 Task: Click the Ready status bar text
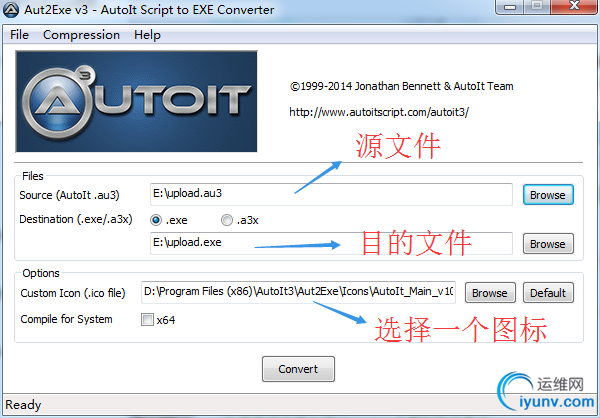(x=23, y=405)
